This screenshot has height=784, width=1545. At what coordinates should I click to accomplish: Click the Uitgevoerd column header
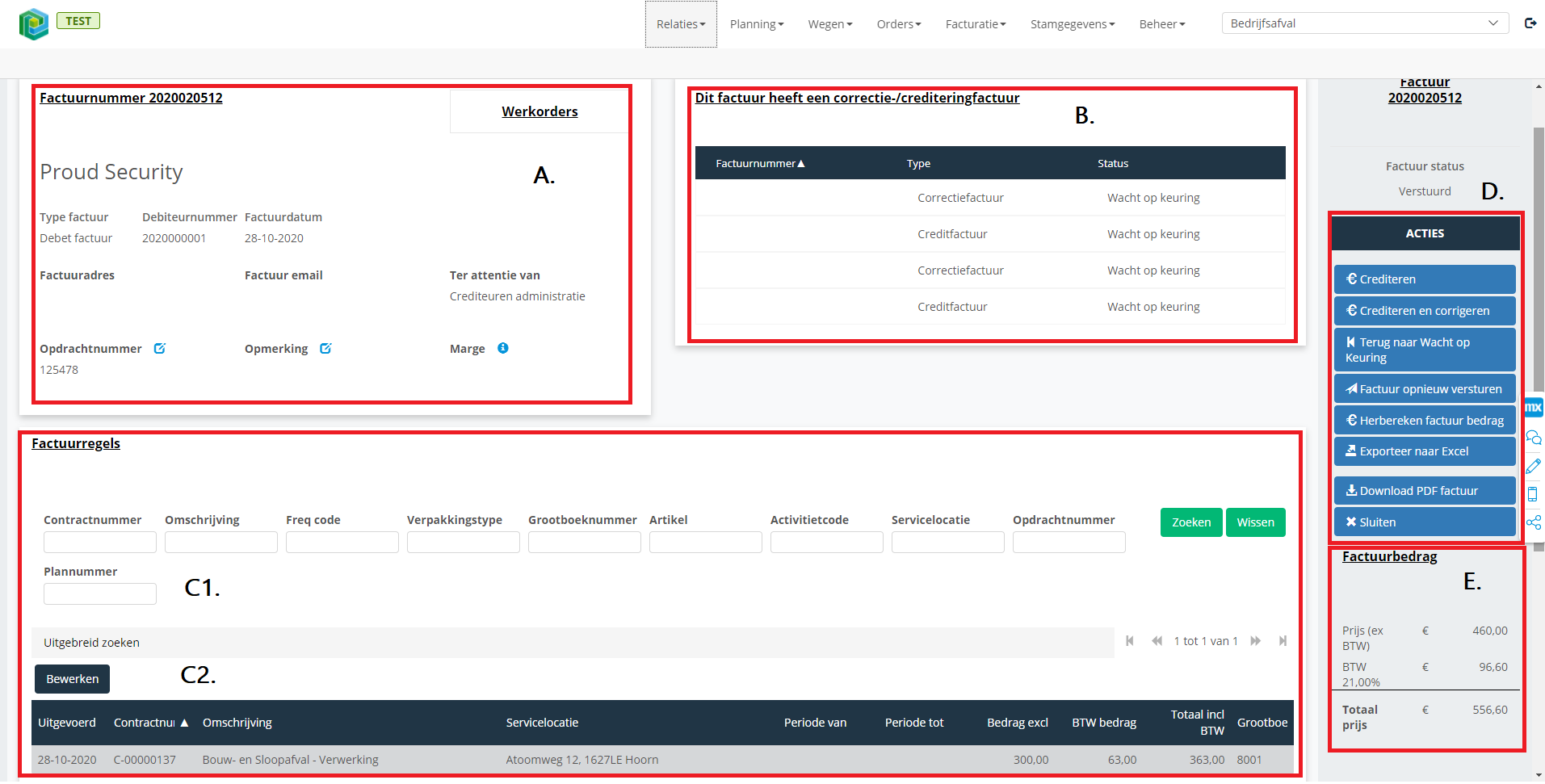pyautogui.click(x=67, y=723)
